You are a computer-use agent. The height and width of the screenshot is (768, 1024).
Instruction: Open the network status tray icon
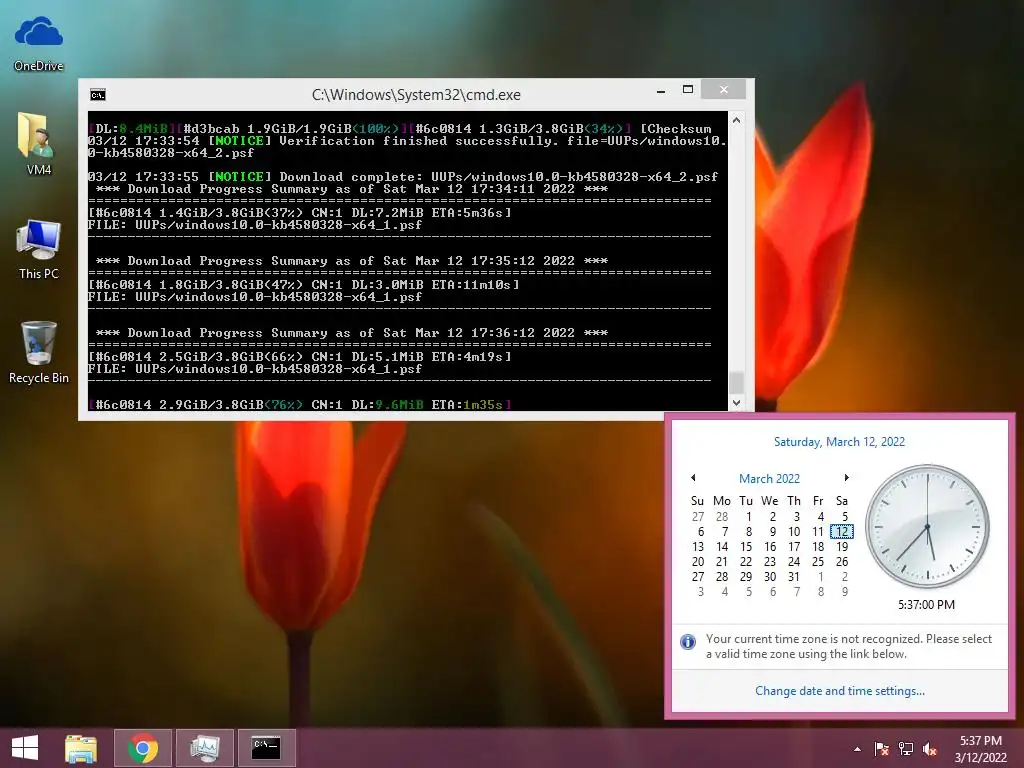tap(906, 749)
